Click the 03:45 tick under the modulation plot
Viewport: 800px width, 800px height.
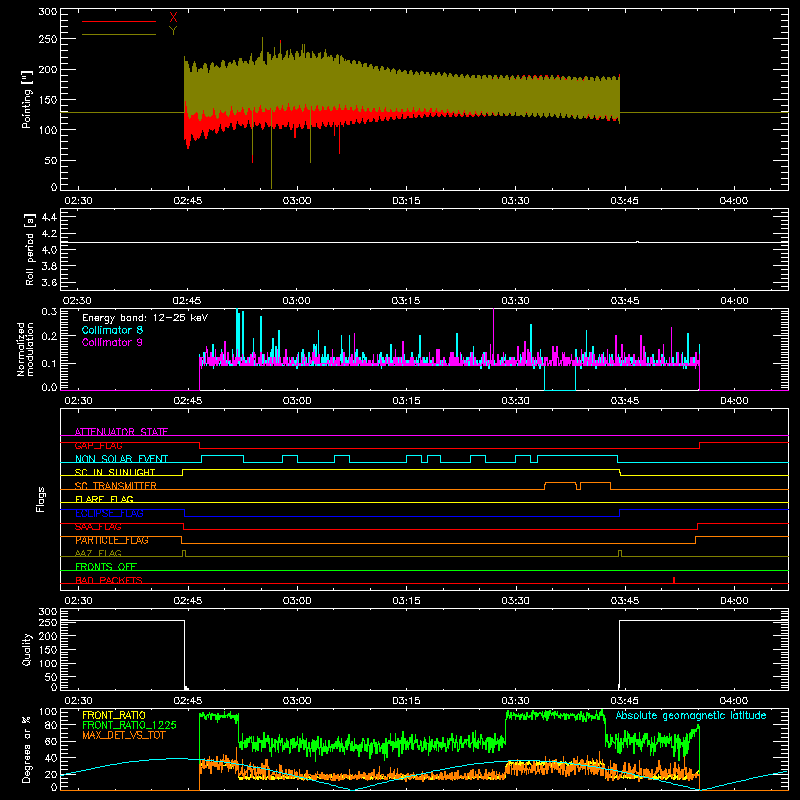pos(624,401)
